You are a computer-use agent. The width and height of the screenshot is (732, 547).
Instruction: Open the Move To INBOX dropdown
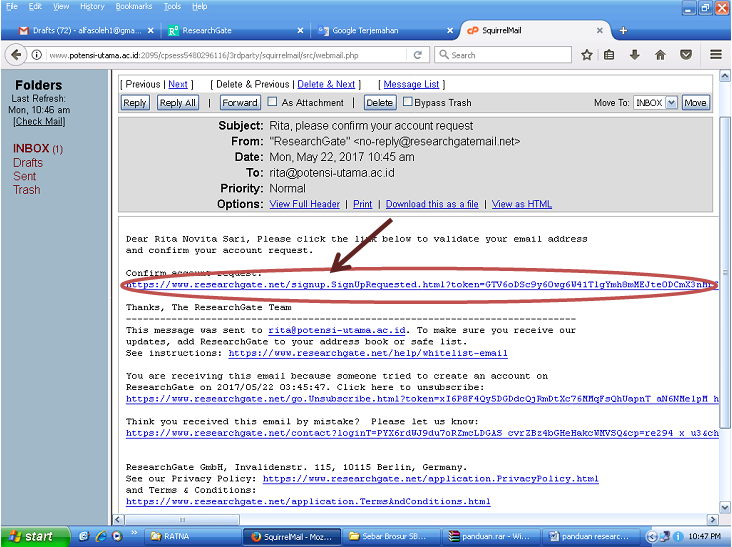(x=655, y=103)
